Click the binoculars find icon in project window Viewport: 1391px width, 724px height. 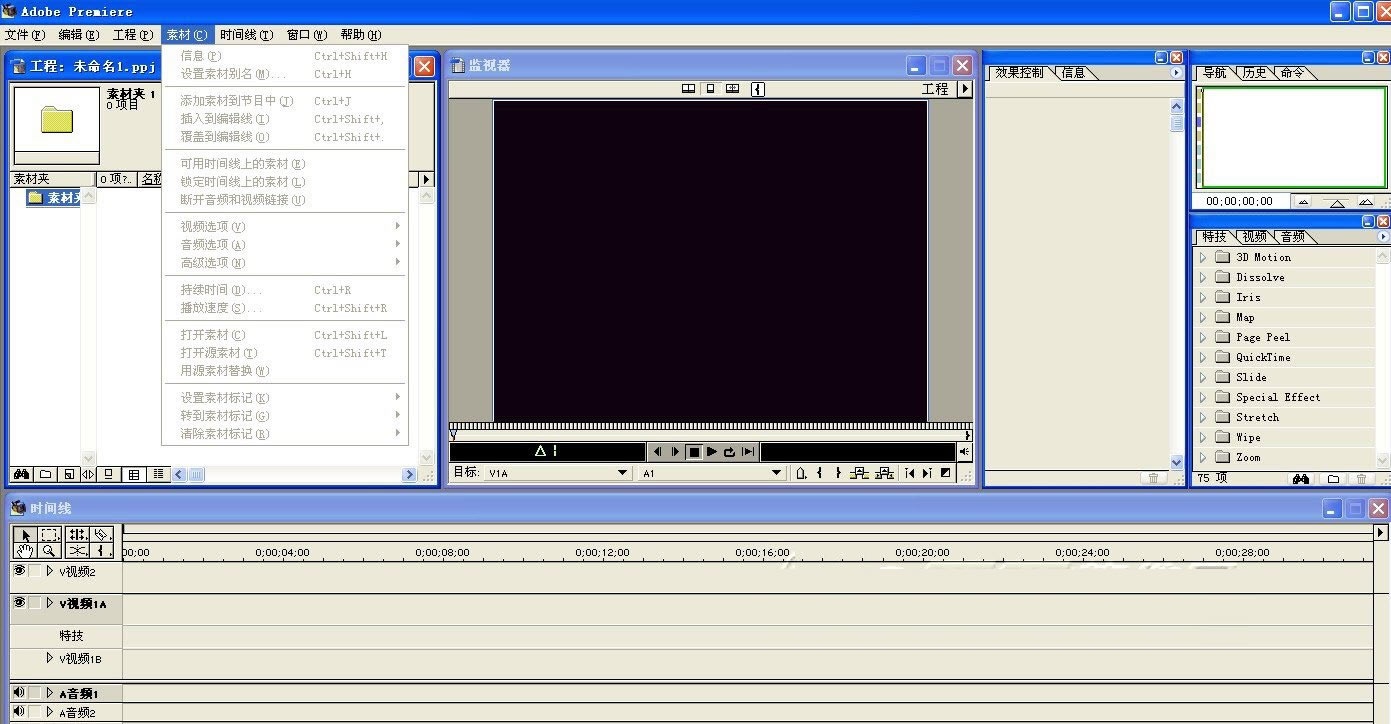click(x=21, y=474)
